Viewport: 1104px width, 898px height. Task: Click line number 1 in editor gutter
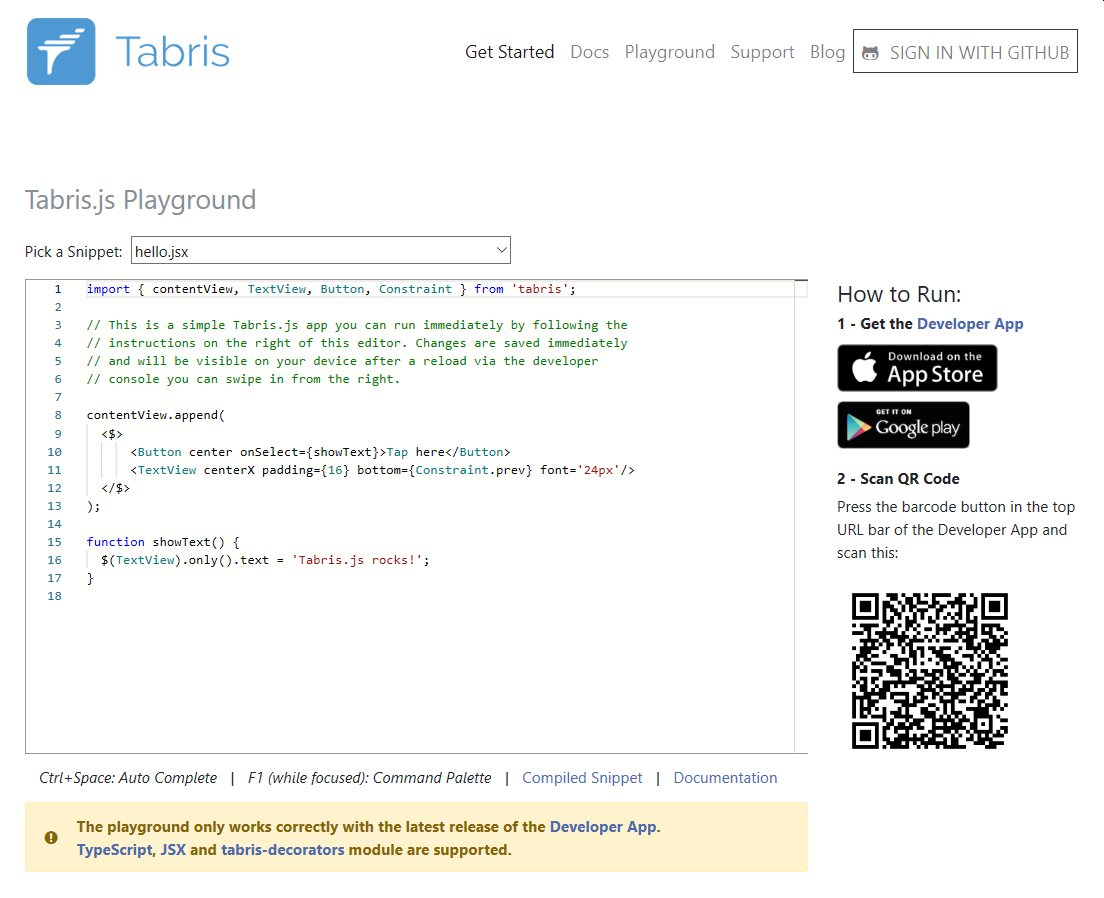coord(58,289)
